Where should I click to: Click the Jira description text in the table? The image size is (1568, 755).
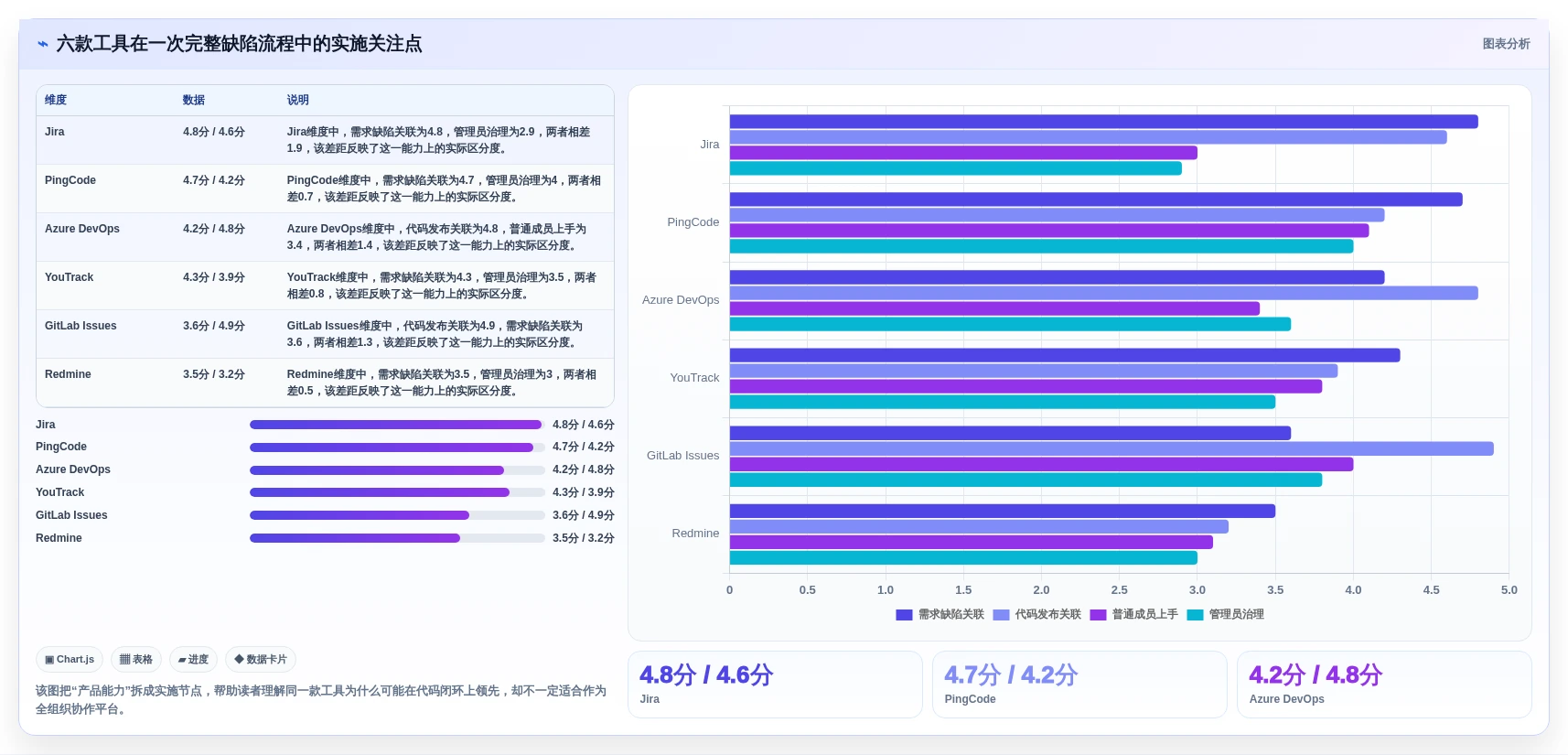click(x=439, y=140)
